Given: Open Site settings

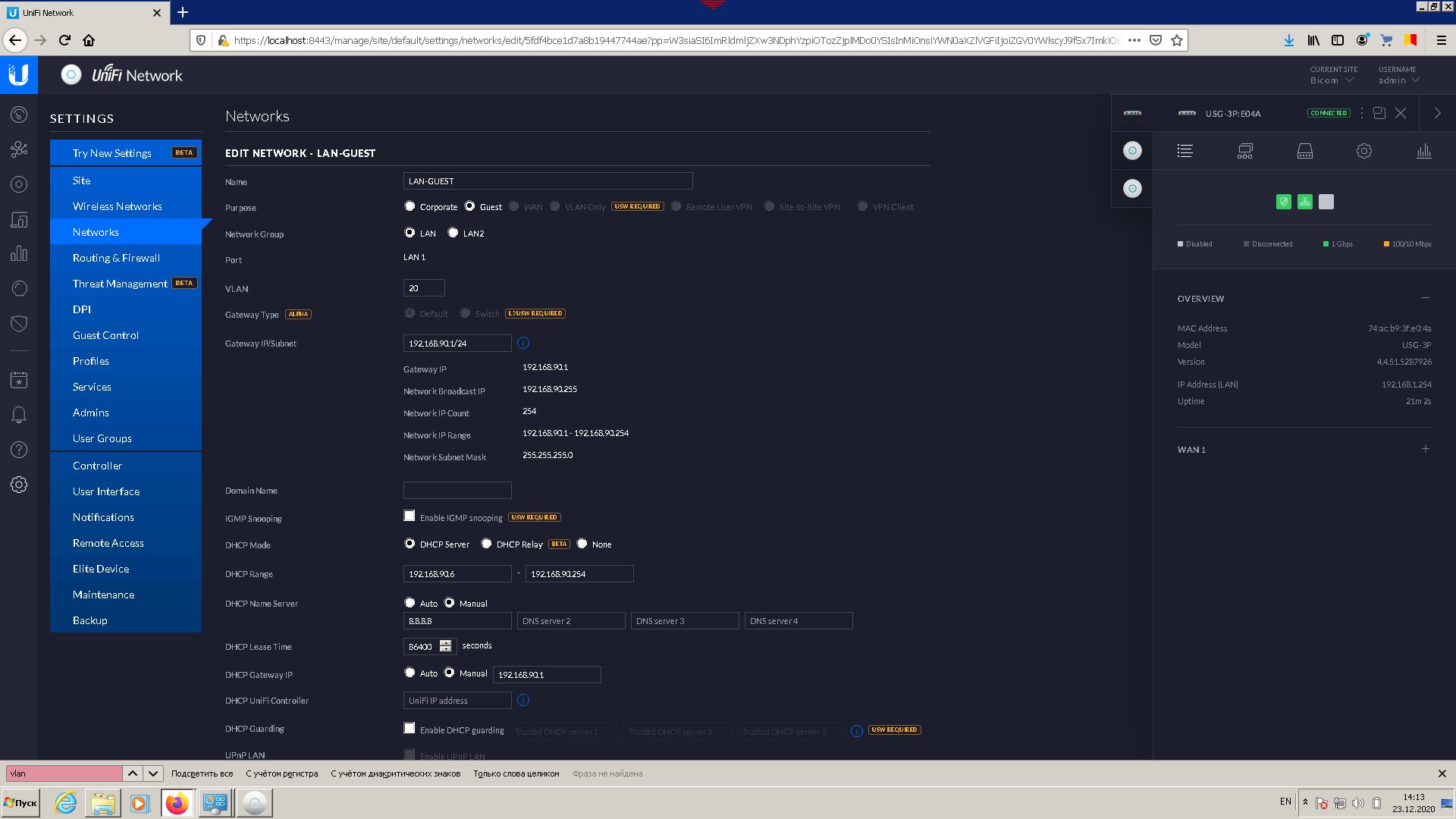Looking at the screenshot, I should coord(126,180).
